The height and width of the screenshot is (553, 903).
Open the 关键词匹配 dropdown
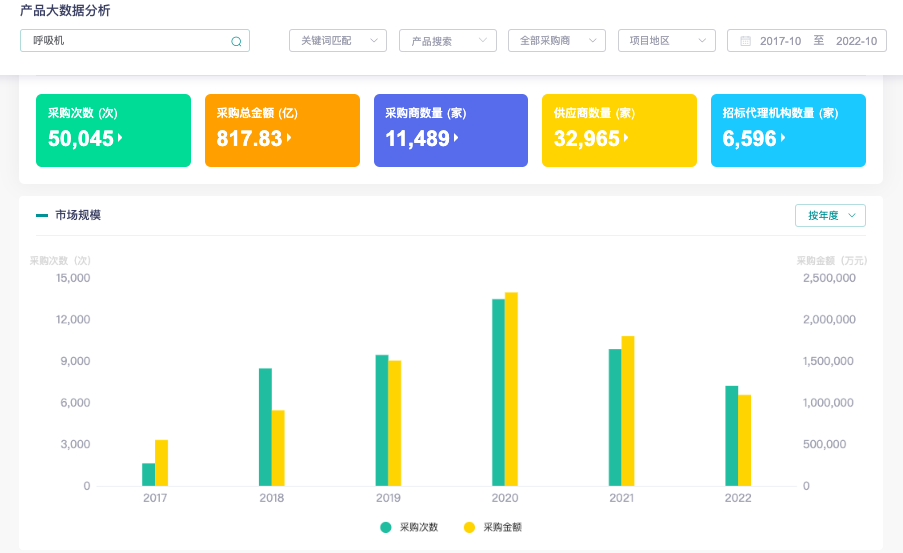338,40
